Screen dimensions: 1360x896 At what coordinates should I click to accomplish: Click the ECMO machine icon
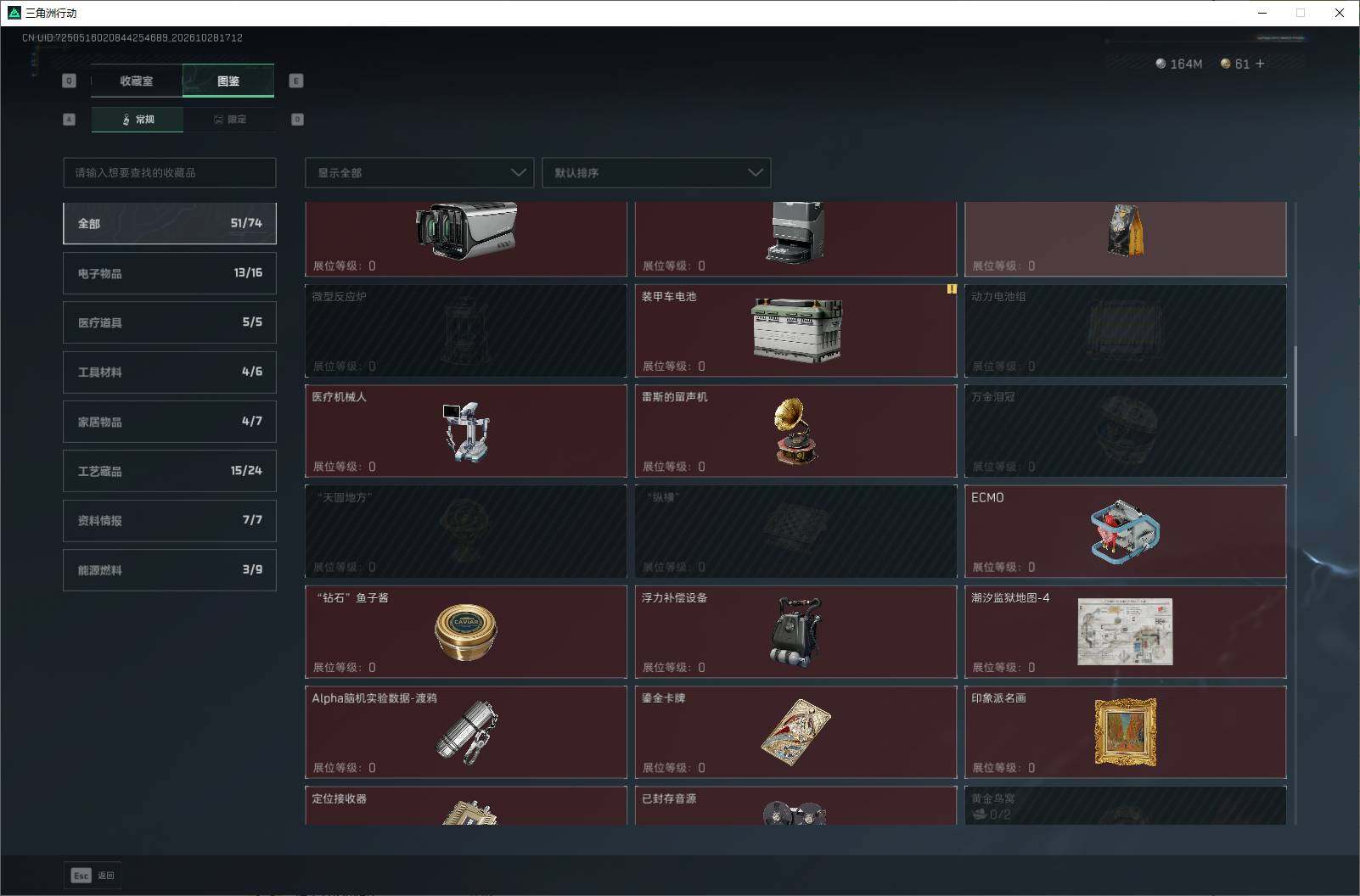coord(1125,532)
